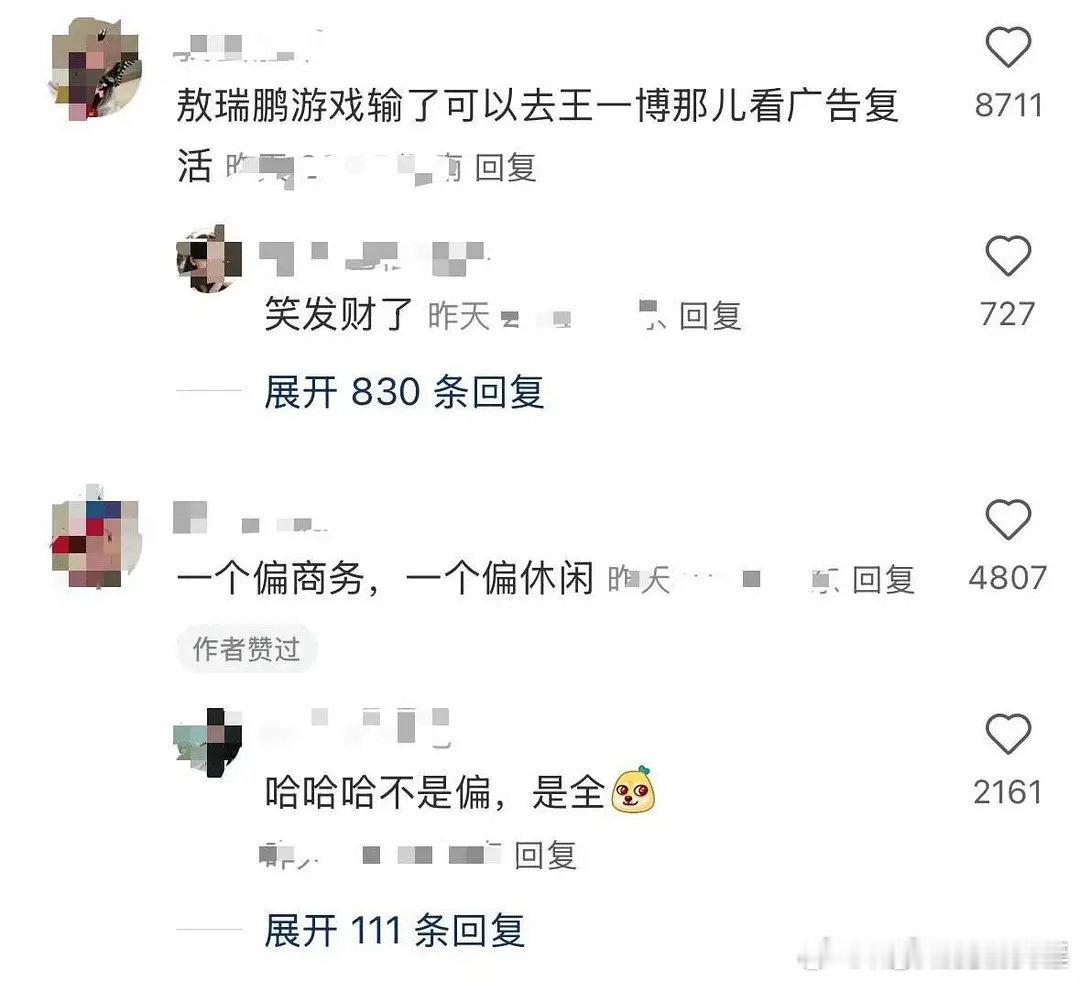Expand 830 replies thread
This screenshot has width=1080, height=981.
pyautogui.click(x=404, y=392)
